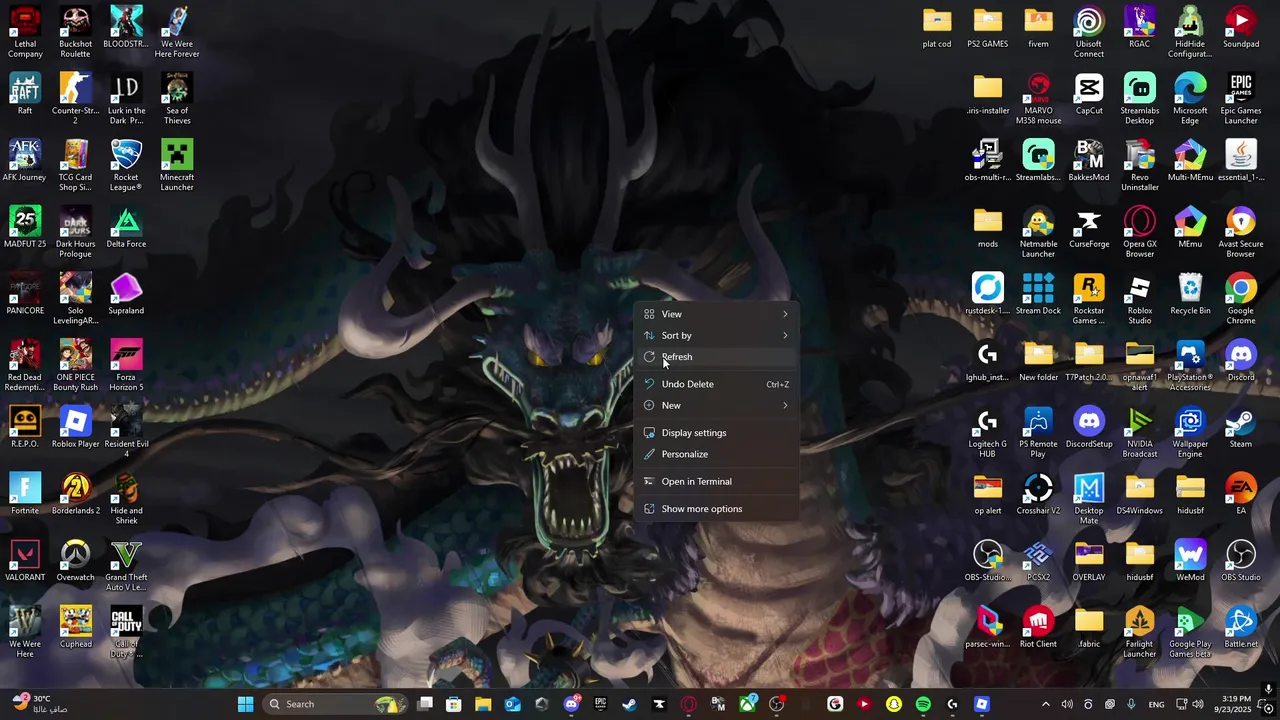Launch Buckshot Roulette from desktop
Viewport: 1280px width, 720px height.
[75, 32]
